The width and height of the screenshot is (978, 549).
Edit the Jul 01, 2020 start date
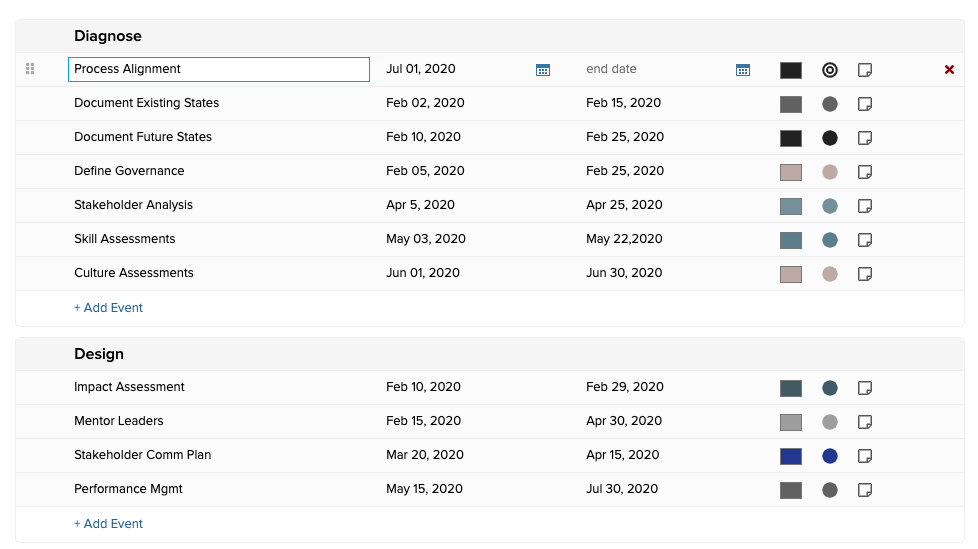tap(421, 69)
